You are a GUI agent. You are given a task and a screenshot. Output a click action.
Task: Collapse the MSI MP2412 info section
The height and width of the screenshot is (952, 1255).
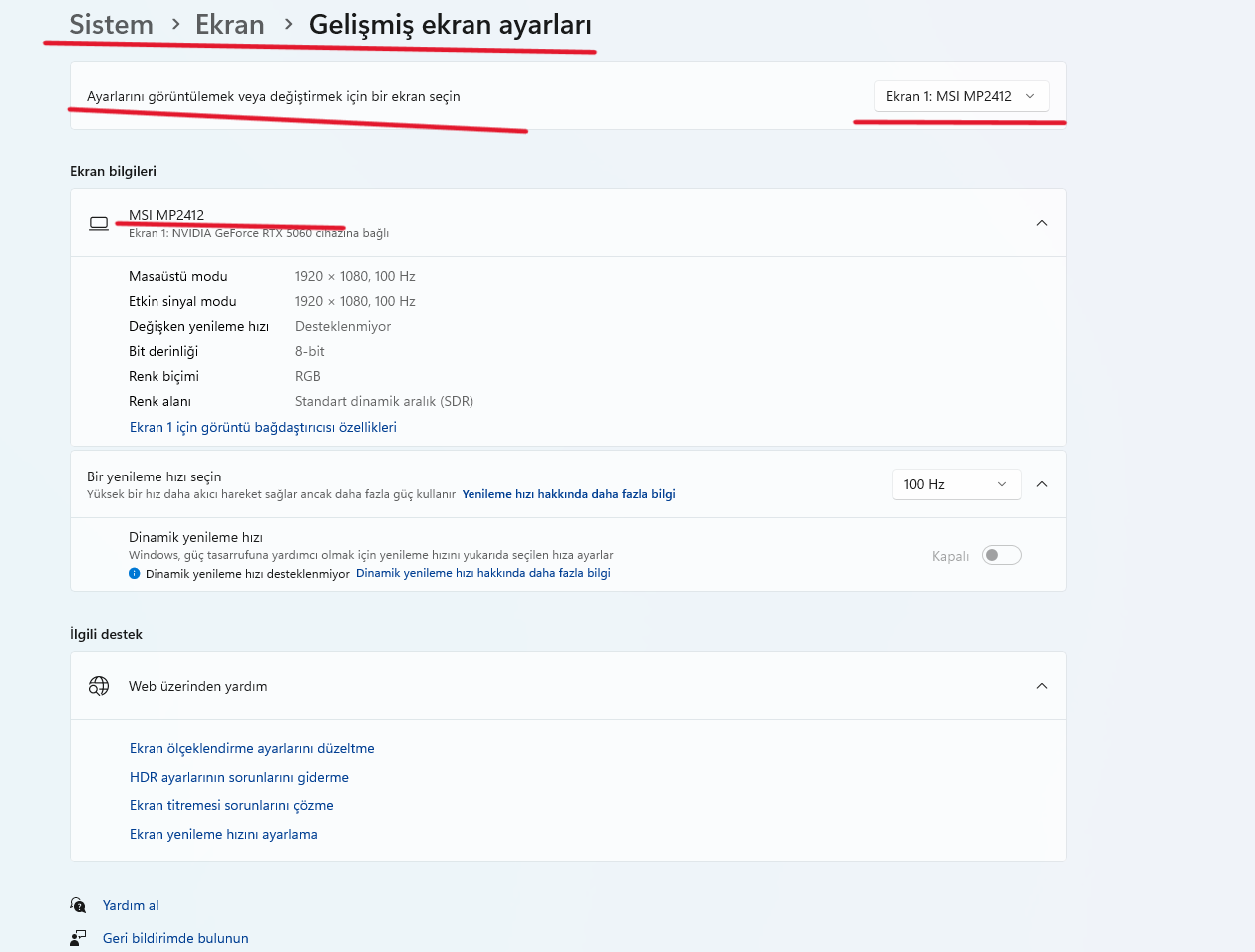click(x=1042, y=223)
